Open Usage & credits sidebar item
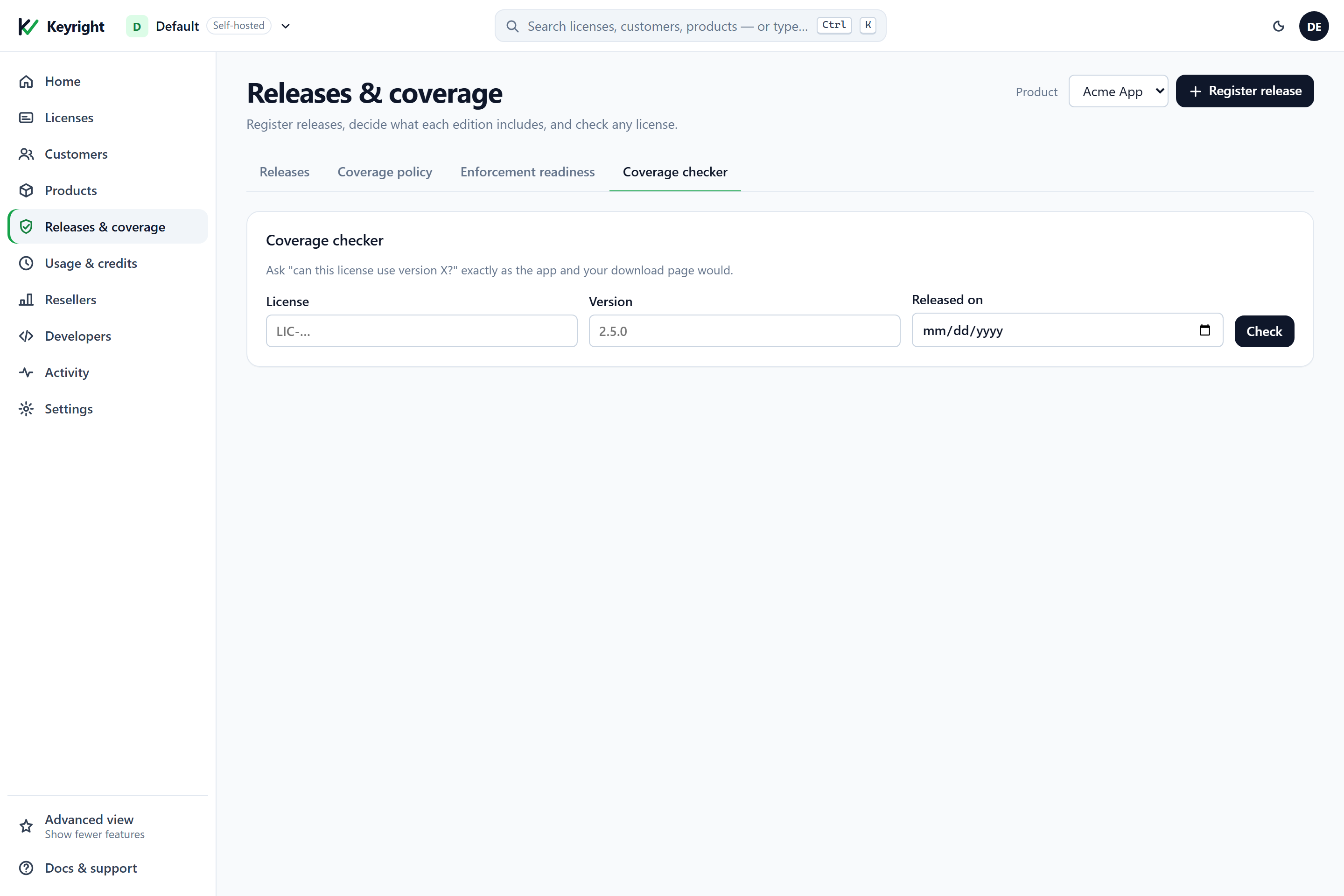 point(108,263)
